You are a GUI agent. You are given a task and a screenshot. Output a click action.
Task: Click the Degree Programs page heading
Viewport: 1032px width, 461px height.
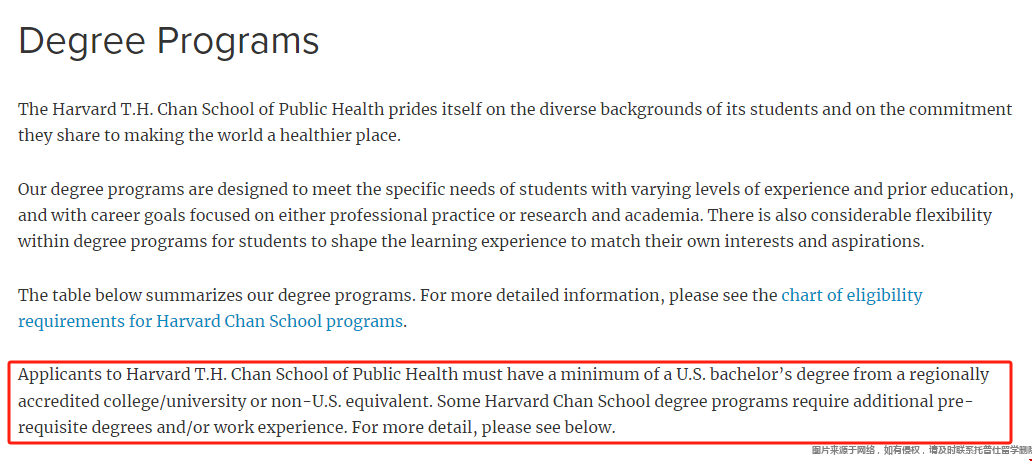click(169, 41)
